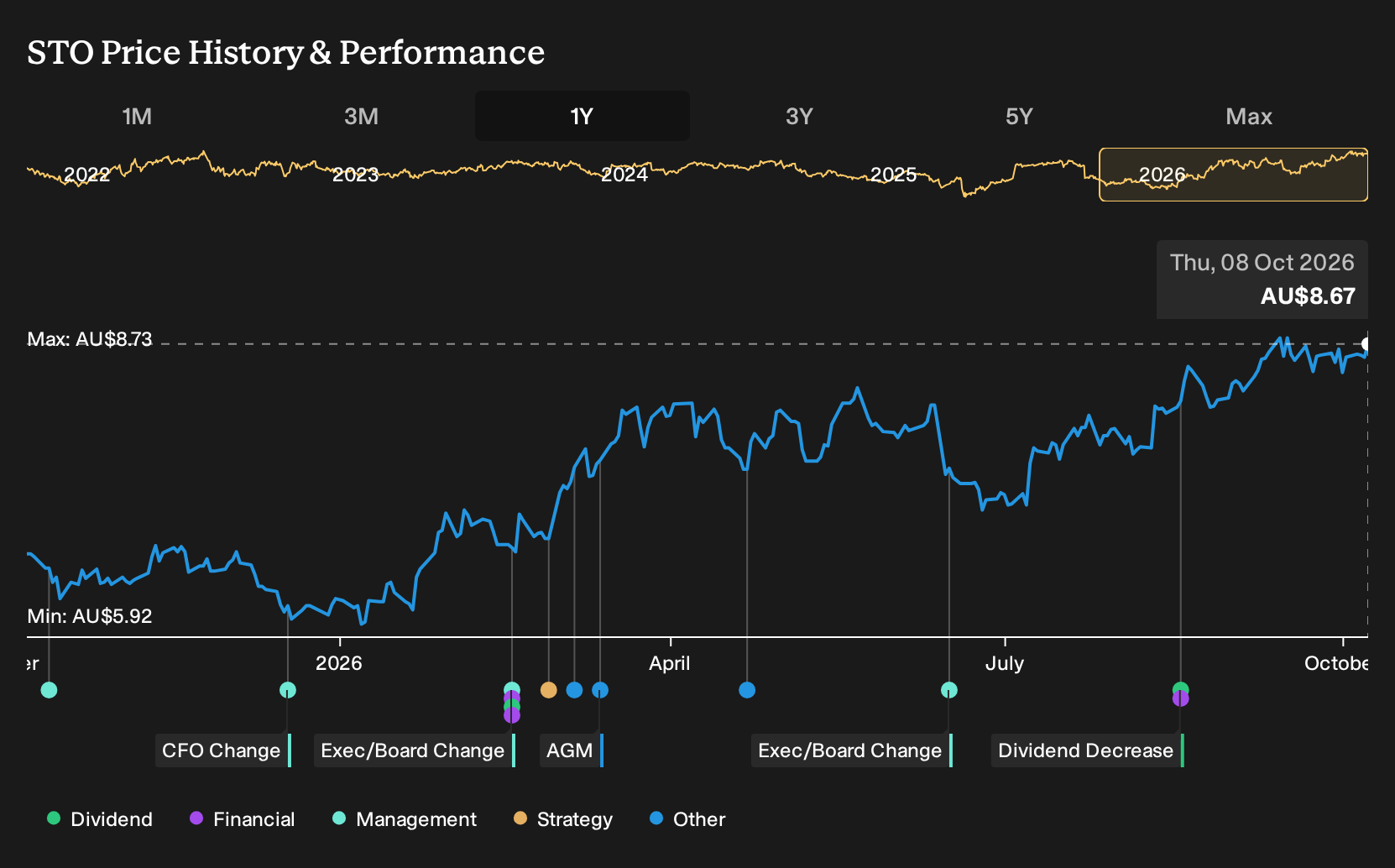Click the bottom purple marker in the stacked February group

pyautogui.click(x=512, y=715)
